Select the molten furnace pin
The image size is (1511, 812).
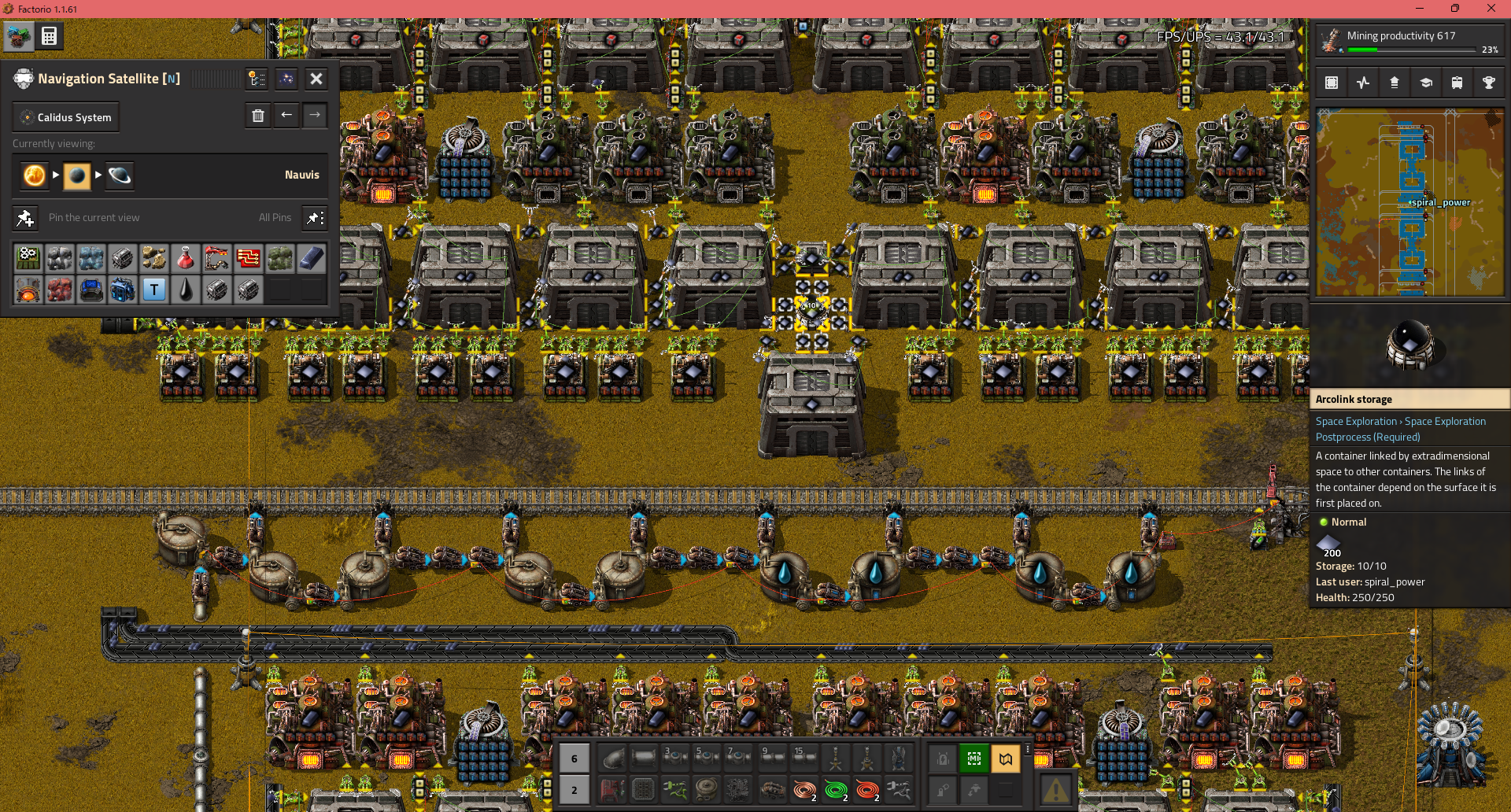click(x=28, y=290)
